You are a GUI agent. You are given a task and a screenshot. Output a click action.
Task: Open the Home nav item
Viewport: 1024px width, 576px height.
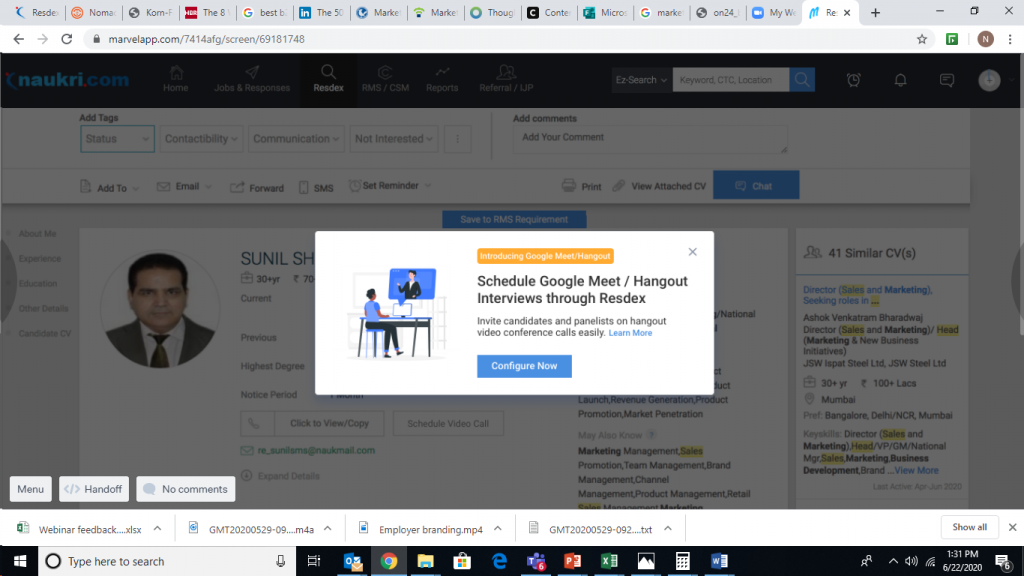[176, 80]
